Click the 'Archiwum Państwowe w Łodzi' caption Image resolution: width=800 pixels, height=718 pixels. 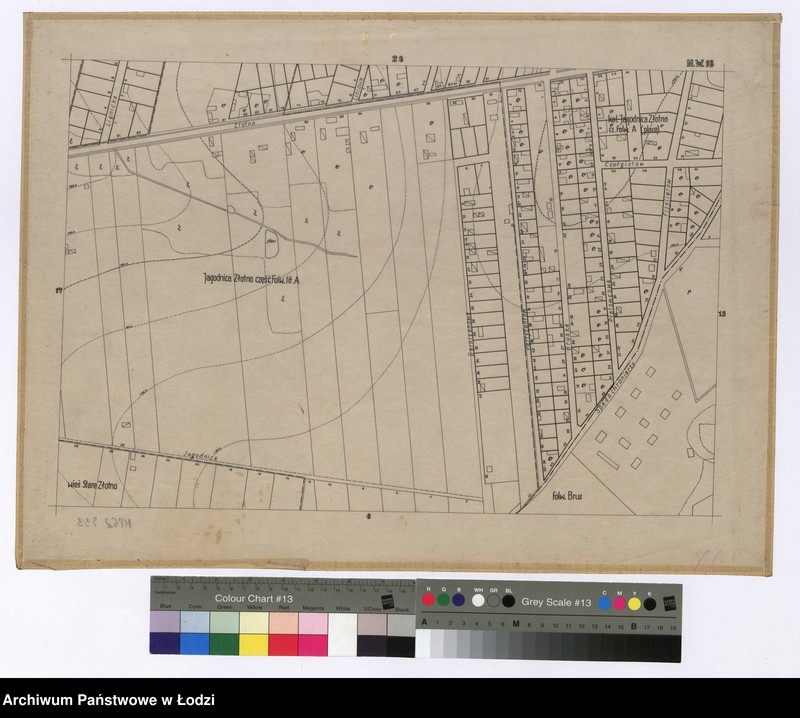109,700
